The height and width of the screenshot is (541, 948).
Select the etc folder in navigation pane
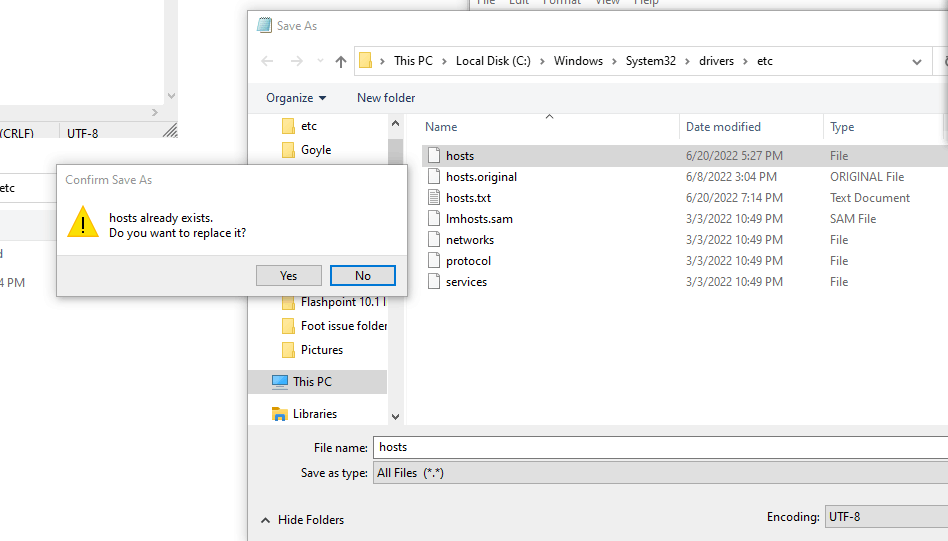point(309,126)
